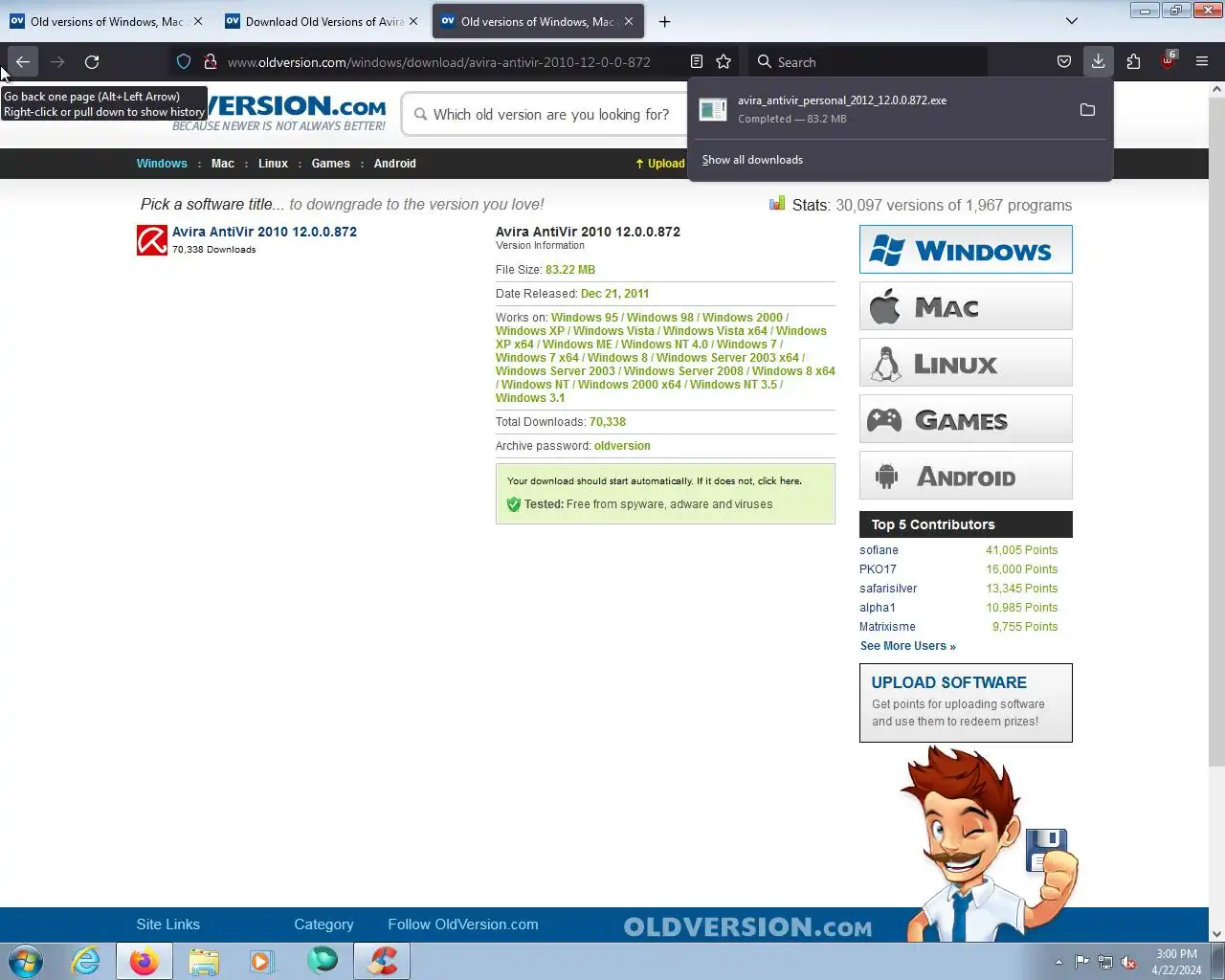Click the large Linux category button
Screen dimensions: 1225x980
click(966, 363)
